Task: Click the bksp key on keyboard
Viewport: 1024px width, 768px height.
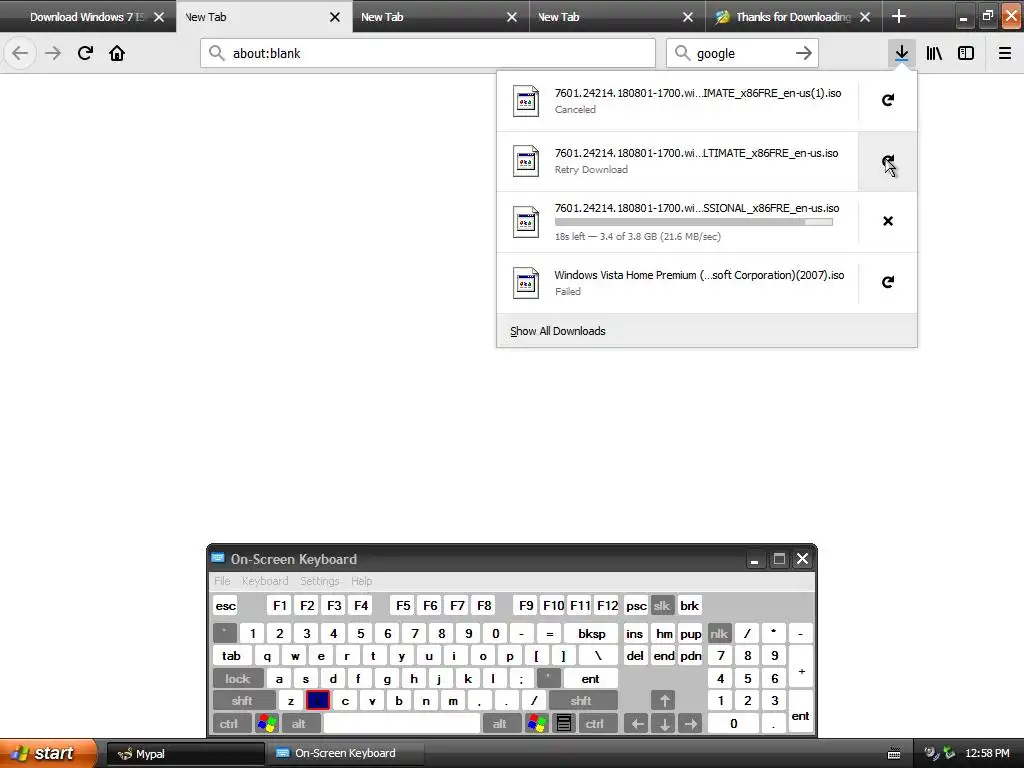Action: [591, 633]
